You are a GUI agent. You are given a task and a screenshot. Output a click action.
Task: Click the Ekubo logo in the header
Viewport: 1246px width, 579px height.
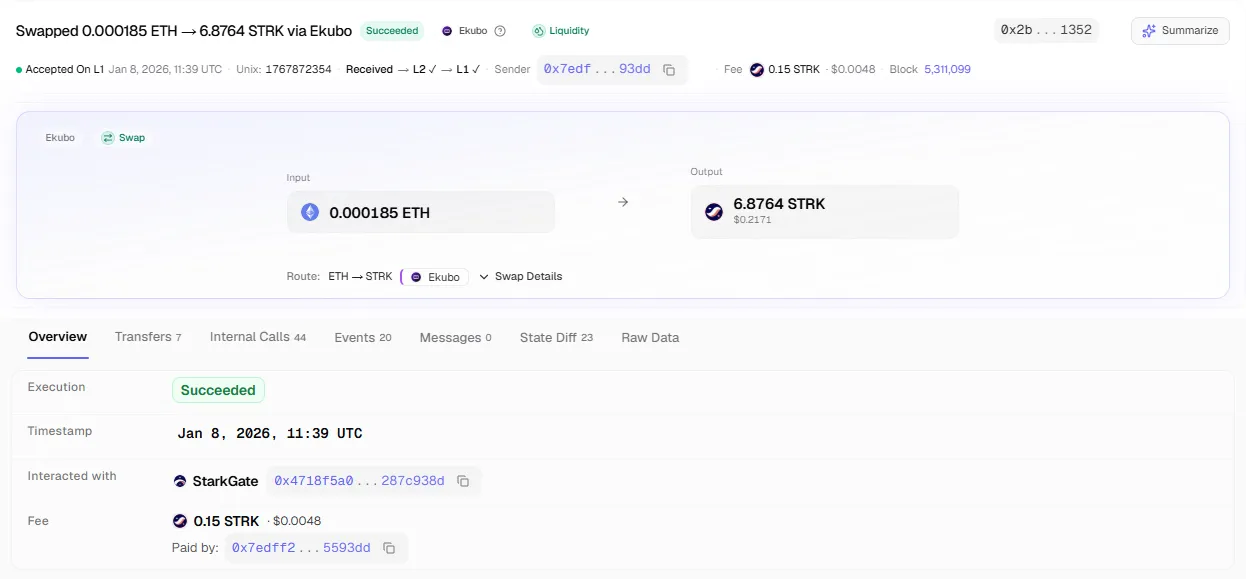pyautogui.click(x=447, y=31)
